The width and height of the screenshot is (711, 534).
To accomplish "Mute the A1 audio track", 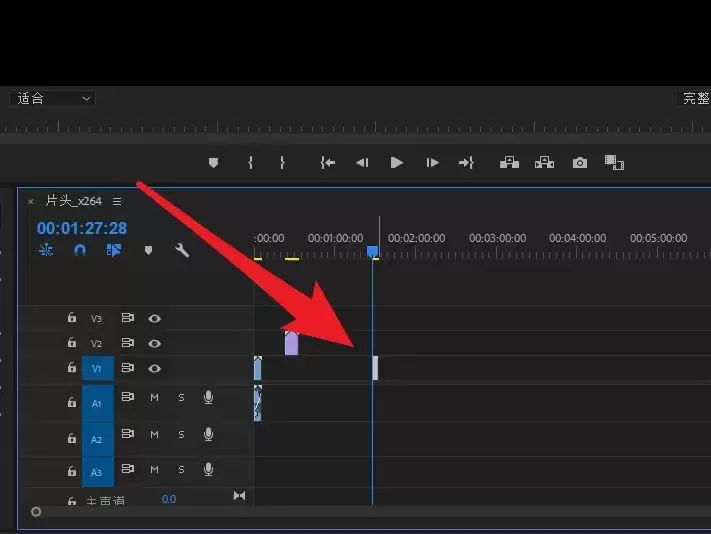I will 155,398.
